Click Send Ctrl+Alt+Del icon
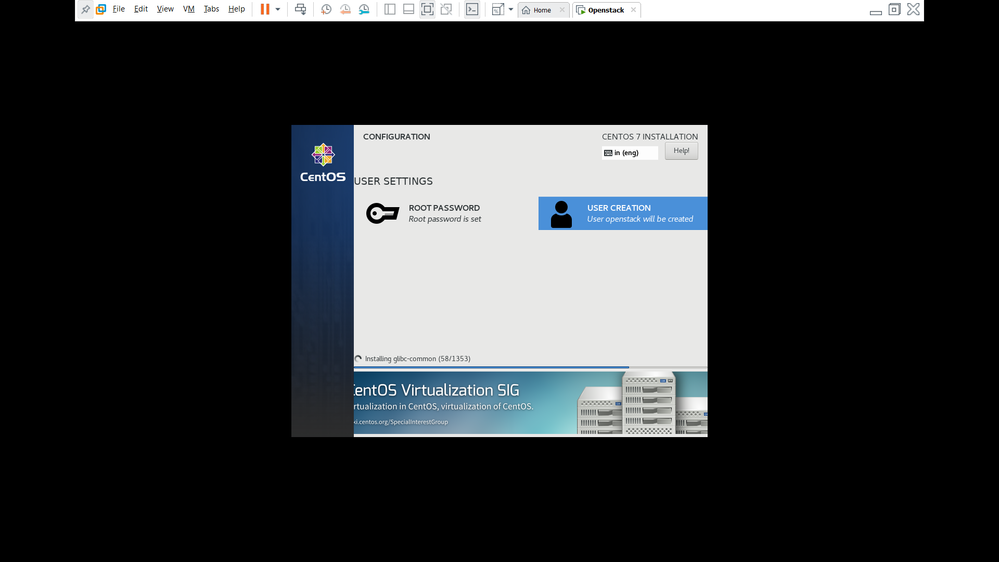Image resolution: width=999 pixels, height=562 pixels. click(300, 9)
